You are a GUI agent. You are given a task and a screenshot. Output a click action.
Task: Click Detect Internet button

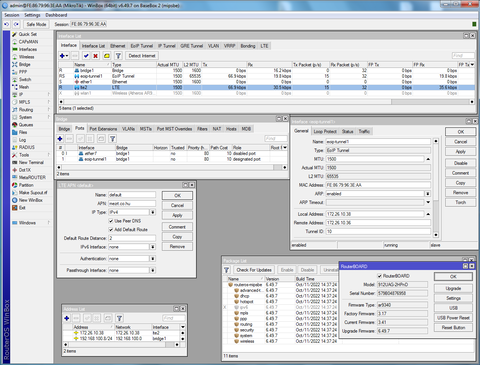(x=142, y=56)
